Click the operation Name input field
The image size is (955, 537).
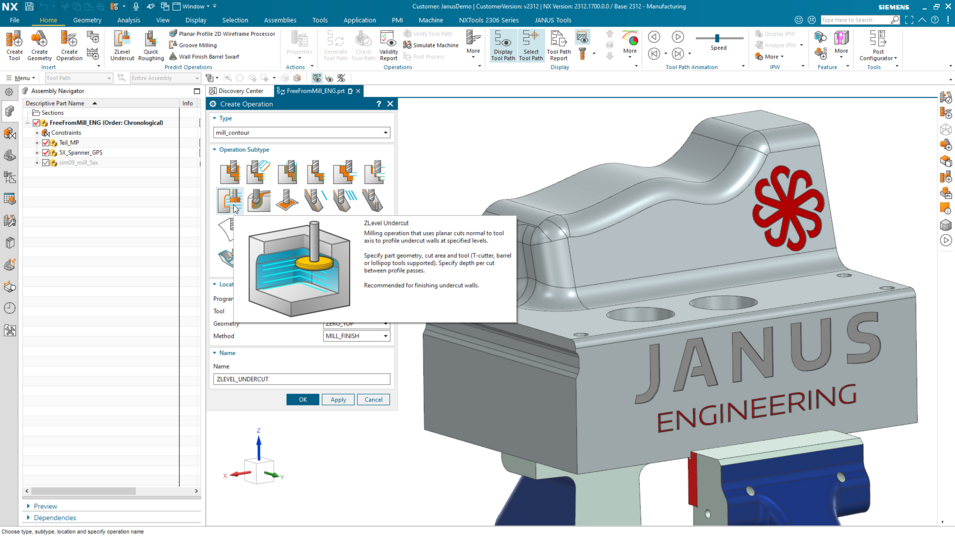pyautogui.click(x=301, y=379)
